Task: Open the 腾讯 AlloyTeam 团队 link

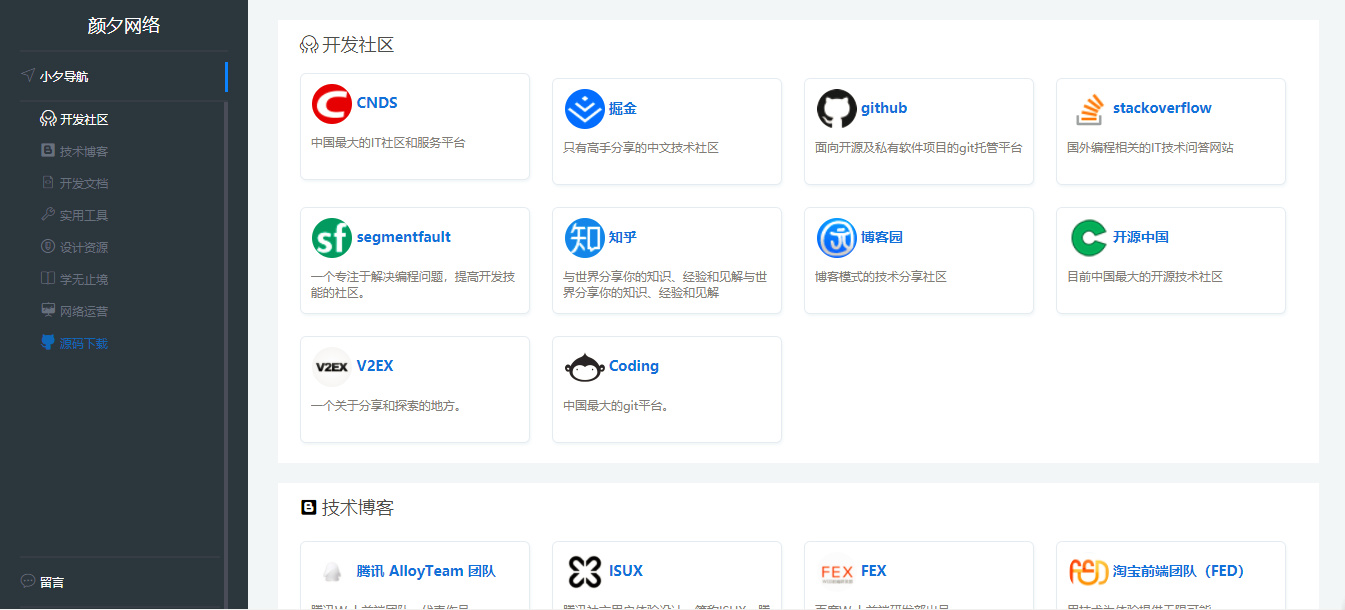Action: pos(426,571)
